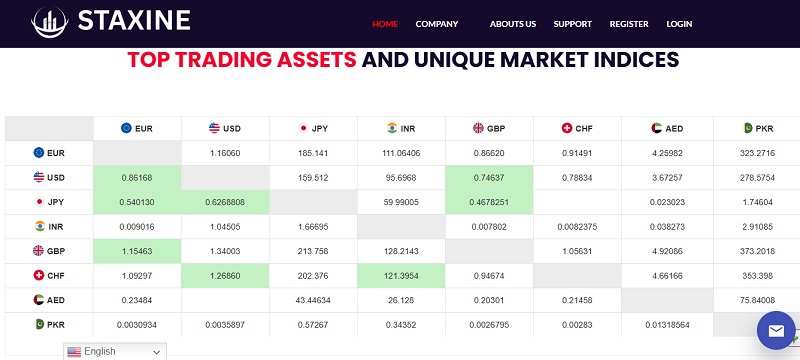Click the GBP flag in the row header

pos(38,250)
